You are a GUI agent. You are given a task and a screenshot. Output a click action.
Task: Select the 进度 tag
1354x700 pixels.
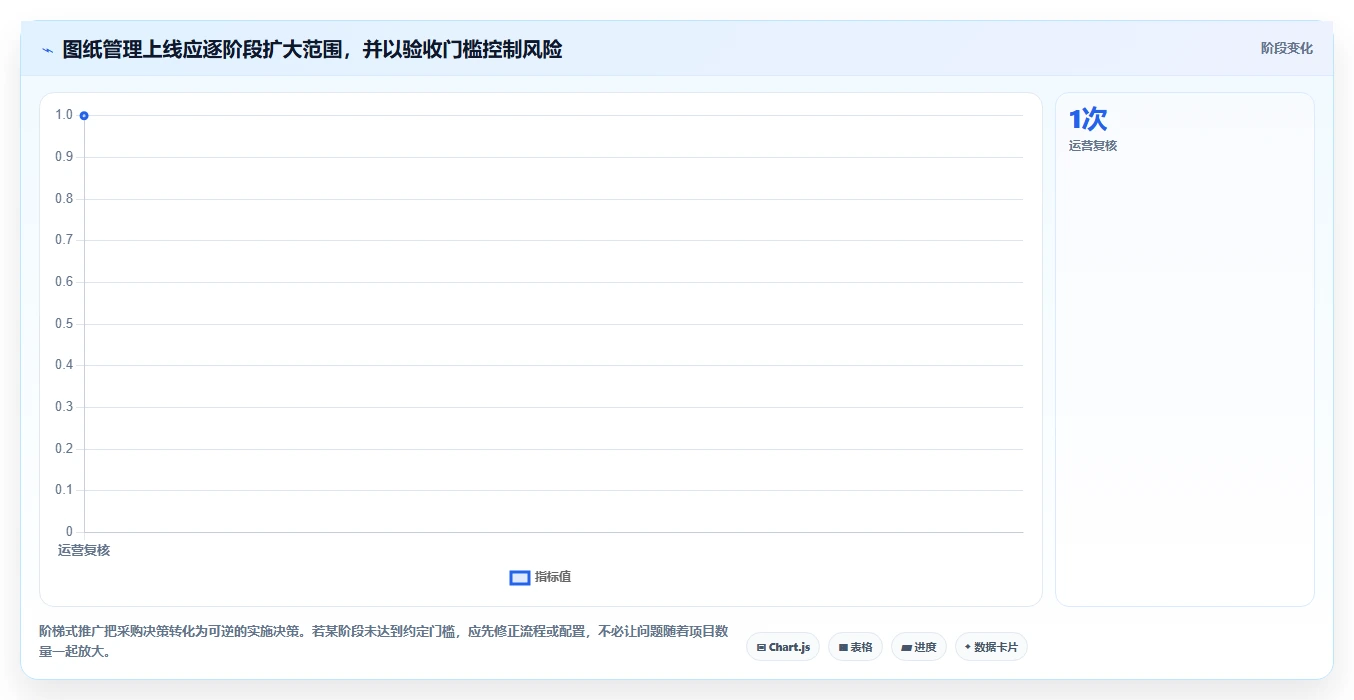click(x=919, y=647)
